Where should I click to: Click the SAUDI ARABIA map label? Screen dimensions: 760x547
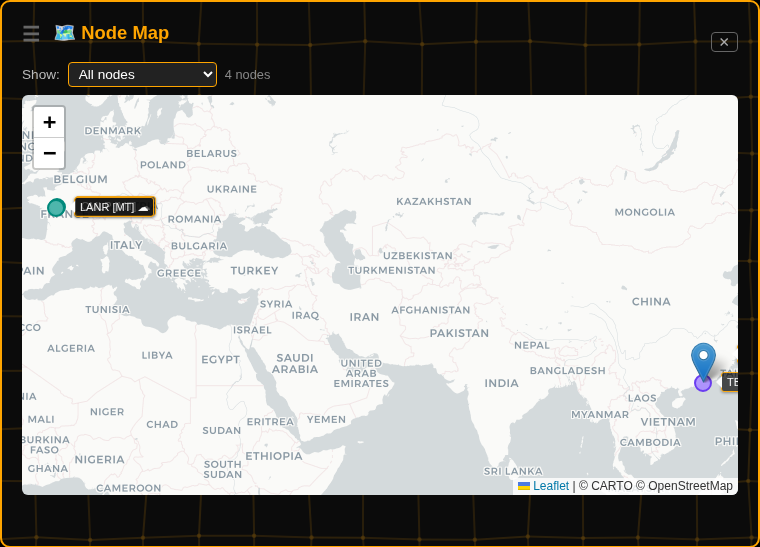tap(295, 363)
